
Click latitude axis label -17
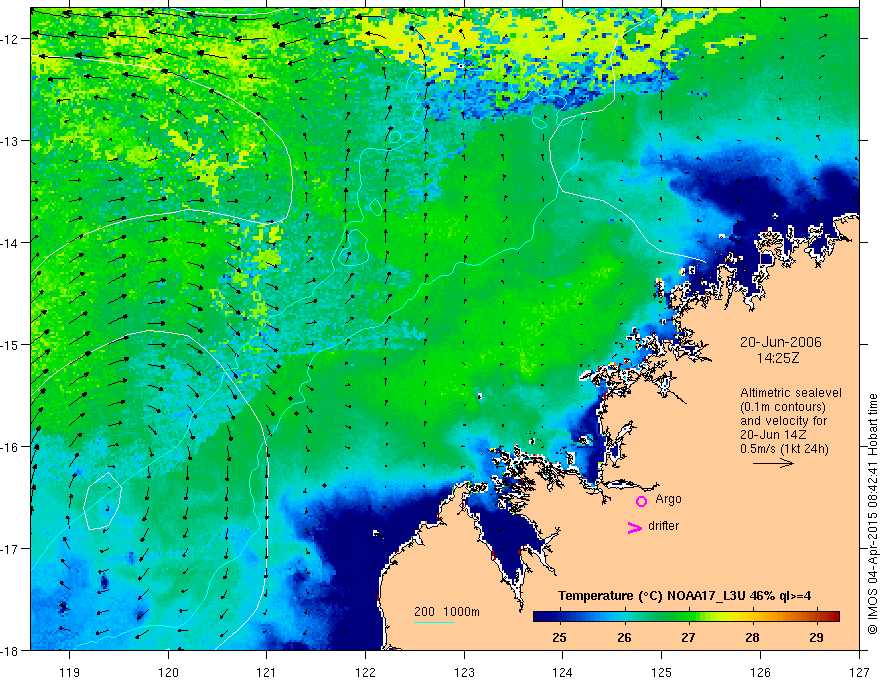pyautogui.click(x=11, y=549)
